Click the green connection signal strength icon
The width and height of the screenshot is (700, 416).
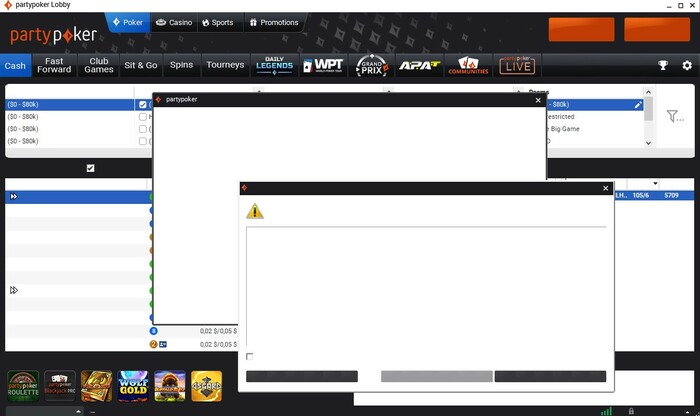[x=606, y=412]
